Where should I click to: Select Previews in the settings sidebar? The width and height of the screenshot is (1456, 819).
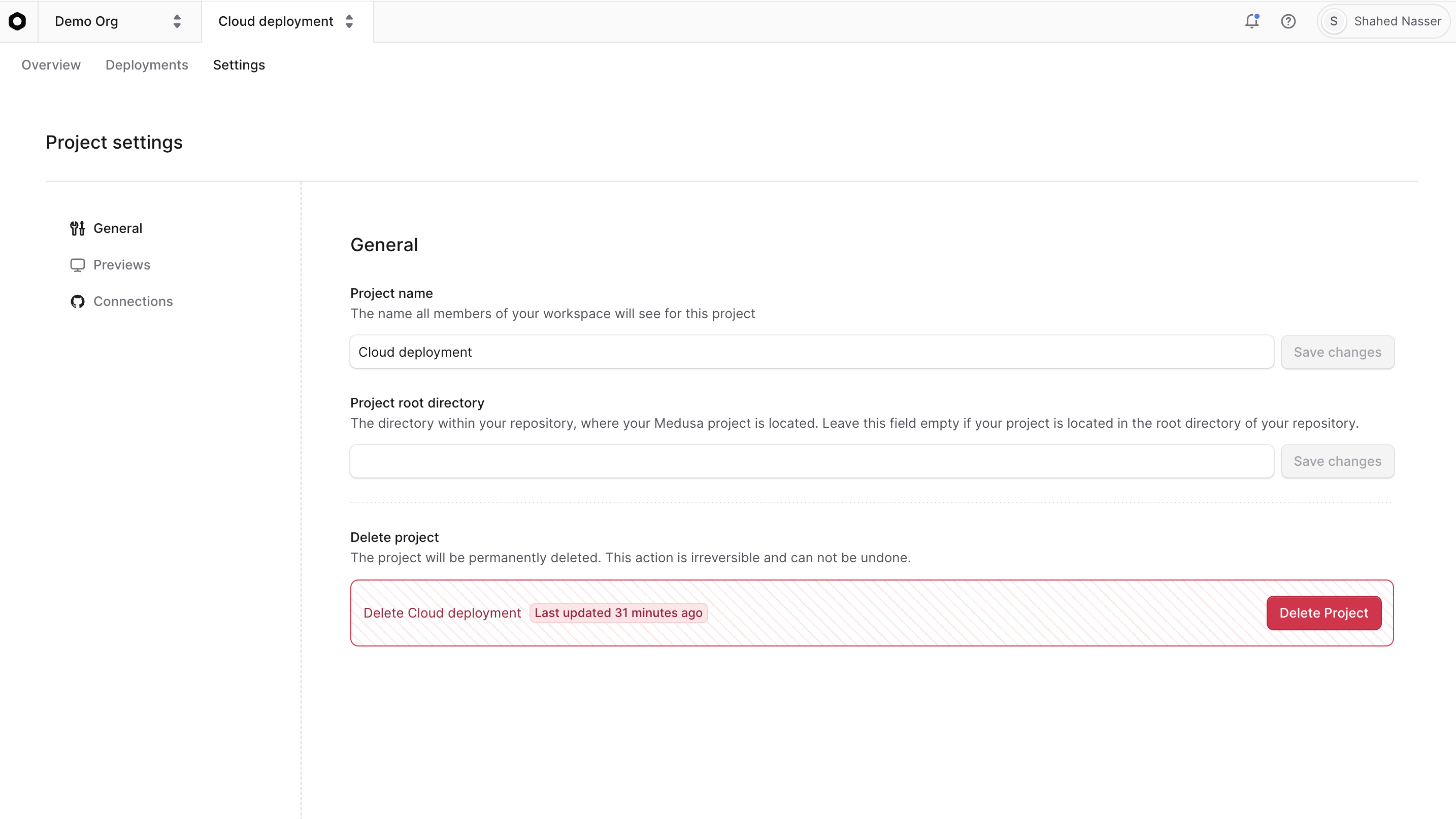[122, 265]
